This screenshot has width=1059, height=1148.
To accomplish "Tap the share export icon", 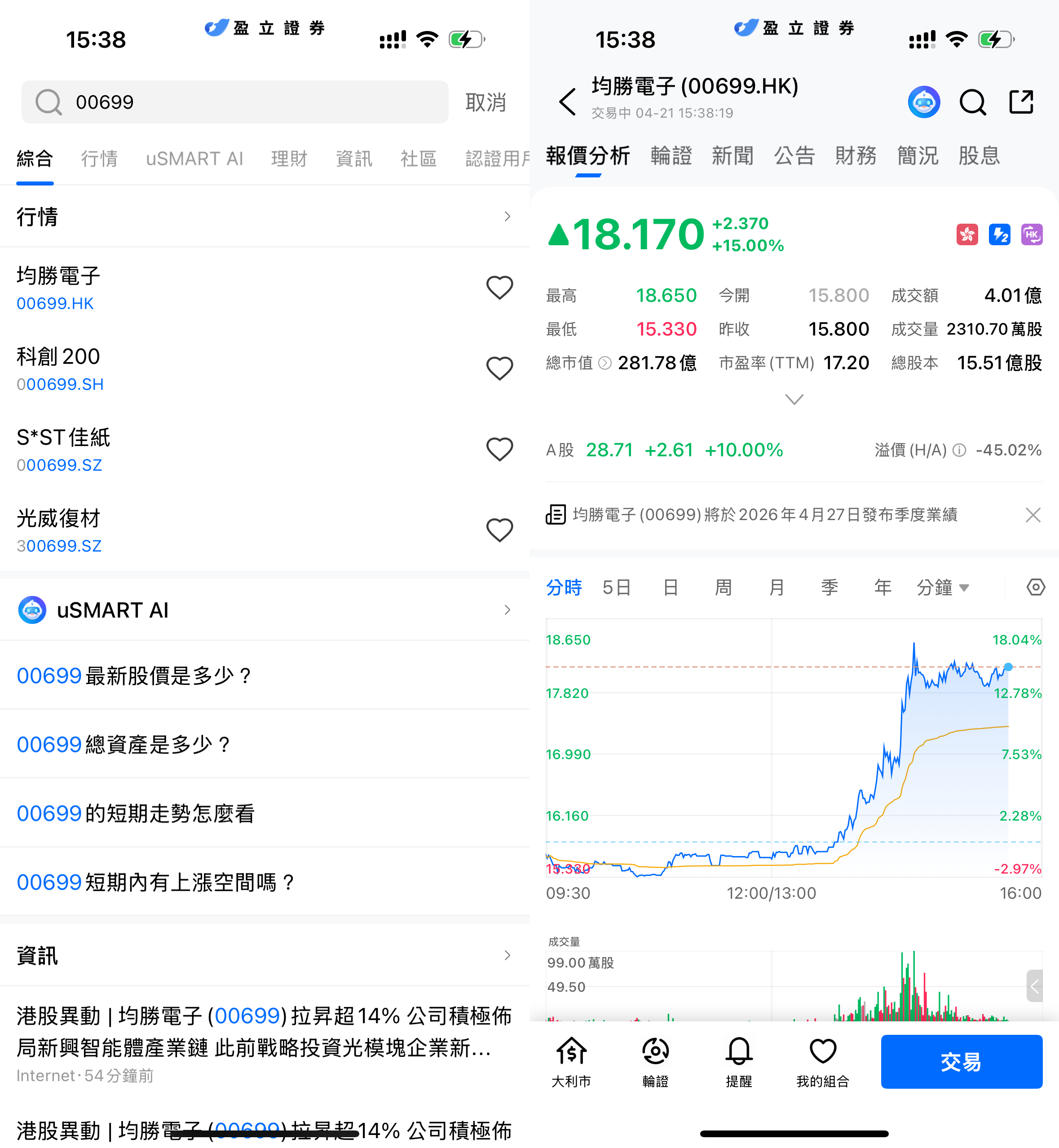I will (x=1021, y=102).
